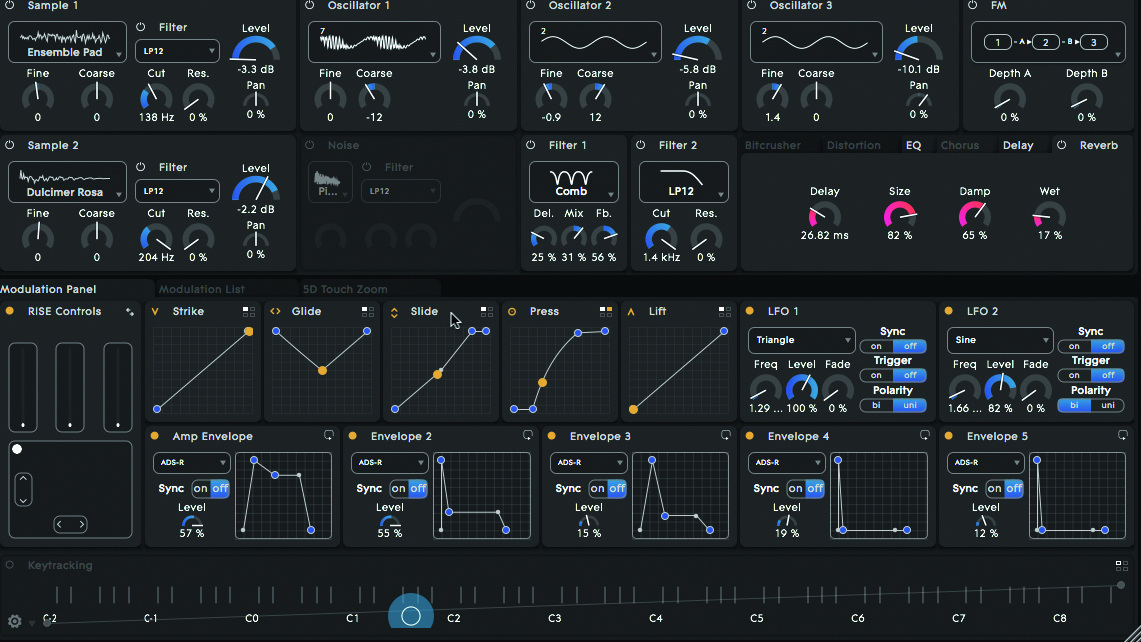This screenshot has width=1141, height=642.
Task: Open Oscillator 1 waveform dropdown
Action: [x=374, y=42]
